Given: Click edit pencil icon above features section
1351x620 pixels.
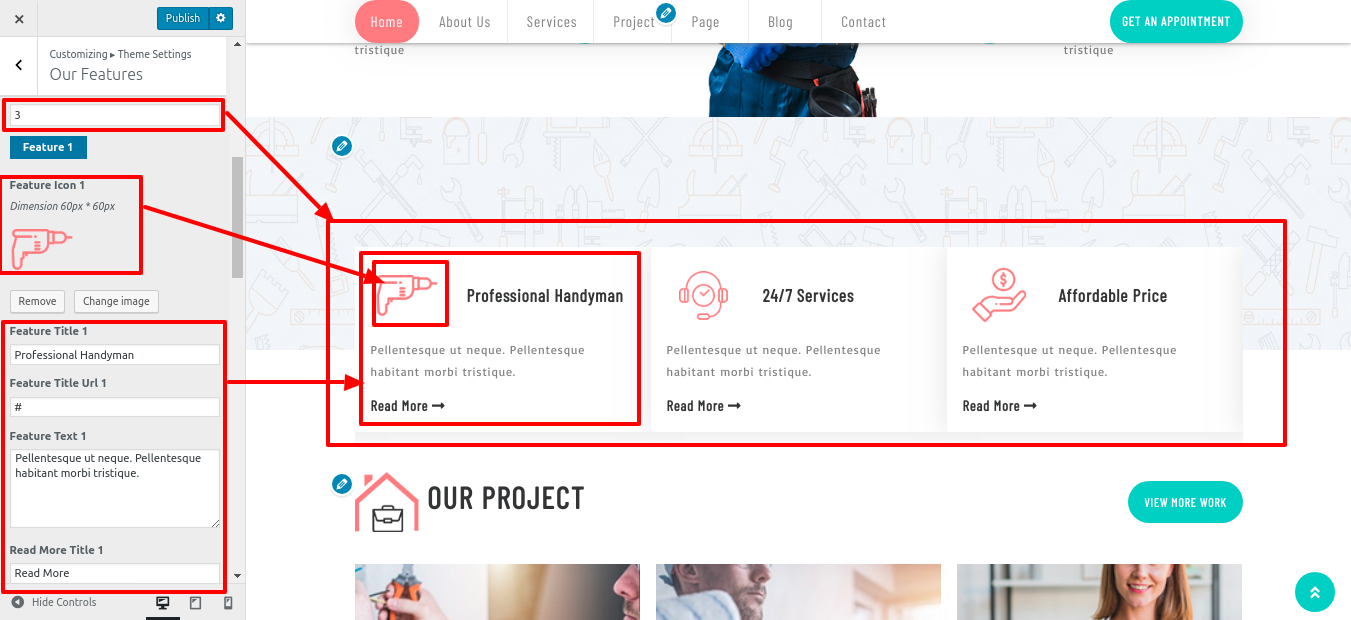Looking at the screenshot, I should [x=342, y=146].
